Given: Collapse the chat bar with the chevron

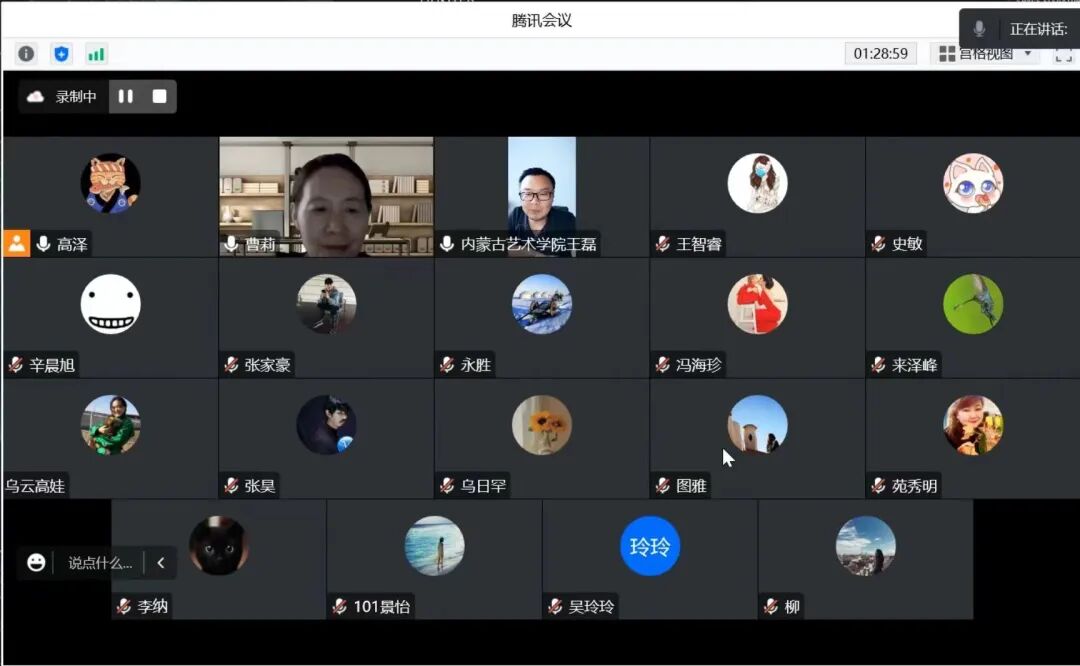Looking at the screenshot, I should tap(161, 562).
